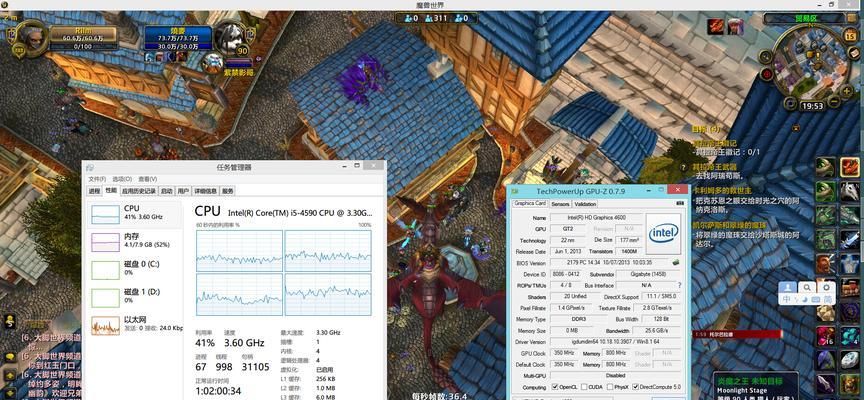This screenshot has height=400, width=864.
Task: Open the tracking icon at minimap's lower left
Action: 791,103
